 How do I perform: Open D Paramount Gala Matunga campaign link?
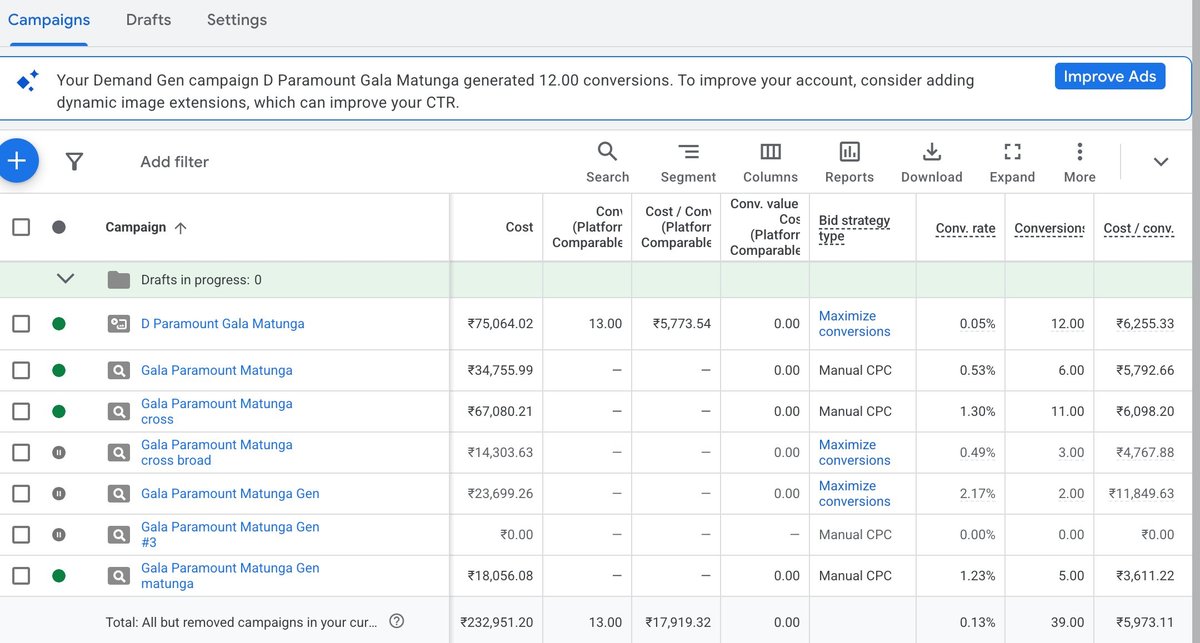(x=222, y=323)
